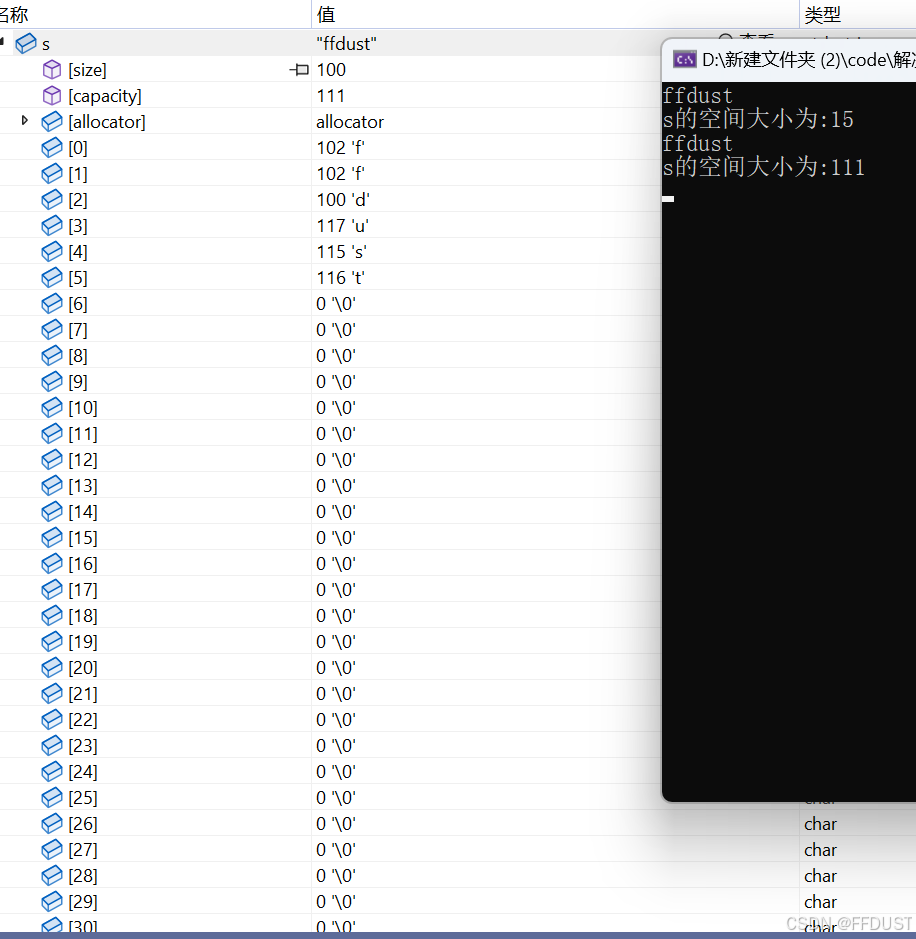916x939 pixels.
Task: Select the [25] row name
Action: pyautogui.click(x=83, y=798)
